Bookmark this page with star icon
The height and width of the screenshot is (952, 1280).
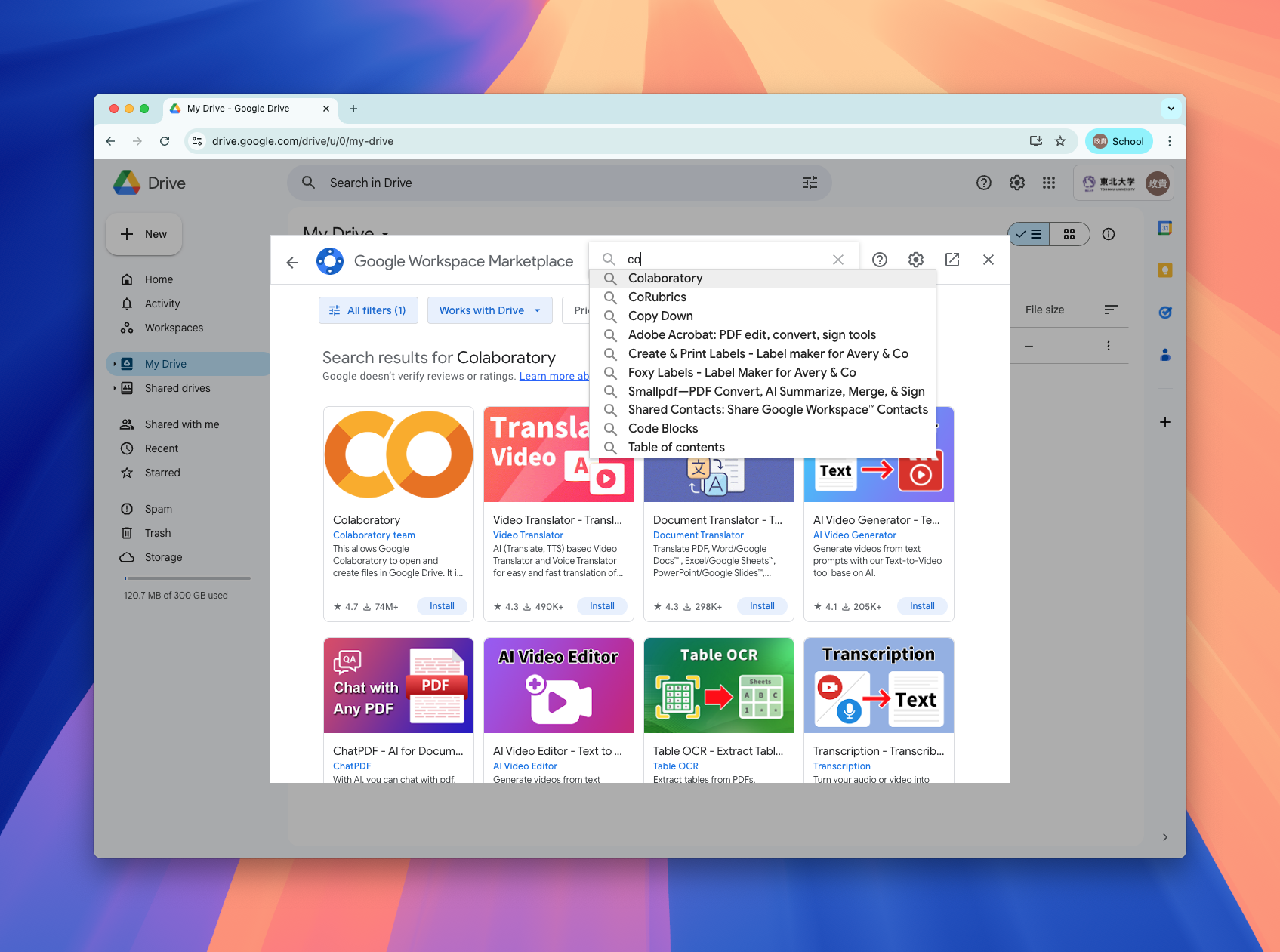click(x=1060, y=141)
